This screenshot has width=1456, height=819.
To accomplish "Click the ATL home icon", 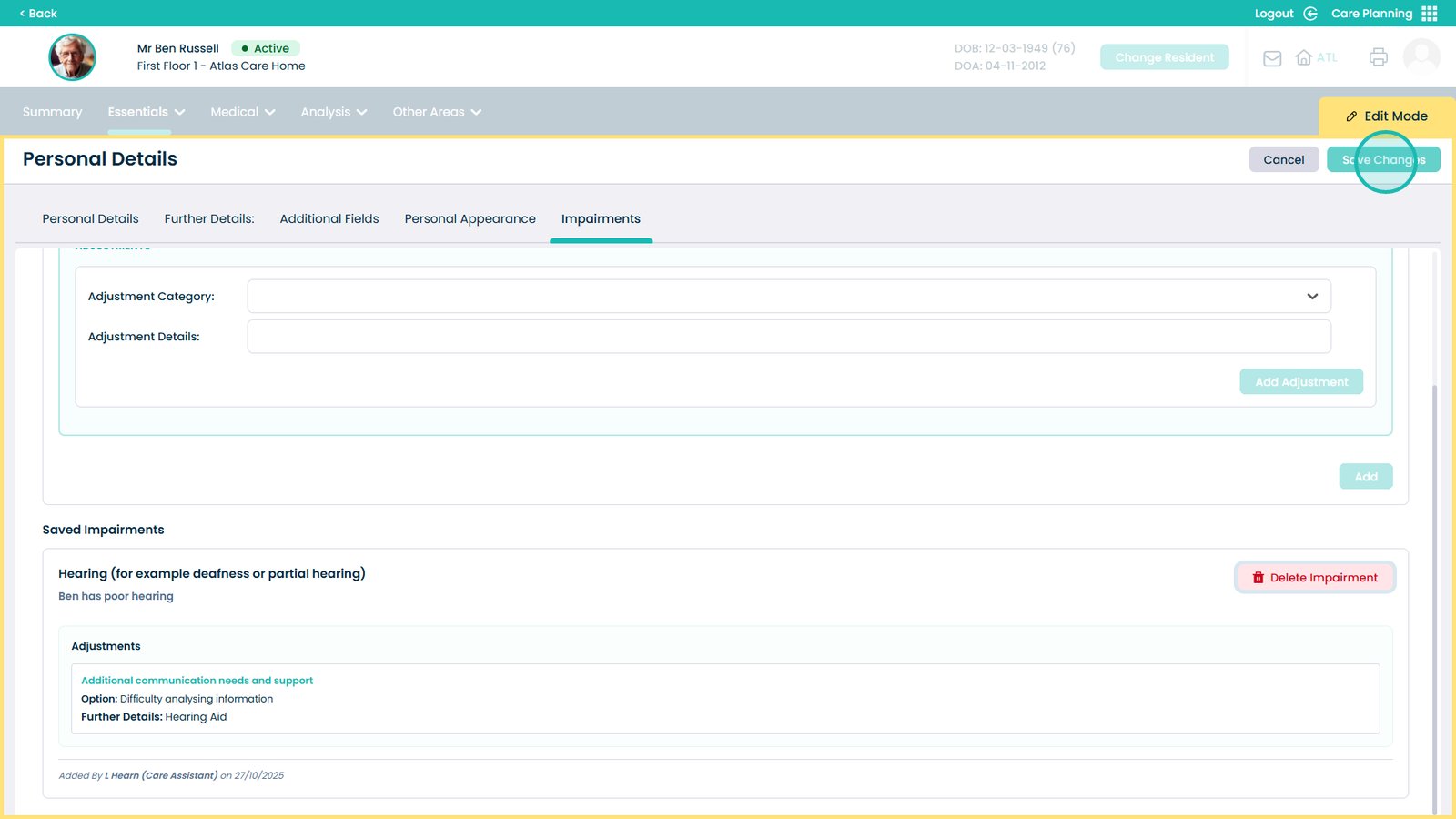I will tap(1304, 58).
